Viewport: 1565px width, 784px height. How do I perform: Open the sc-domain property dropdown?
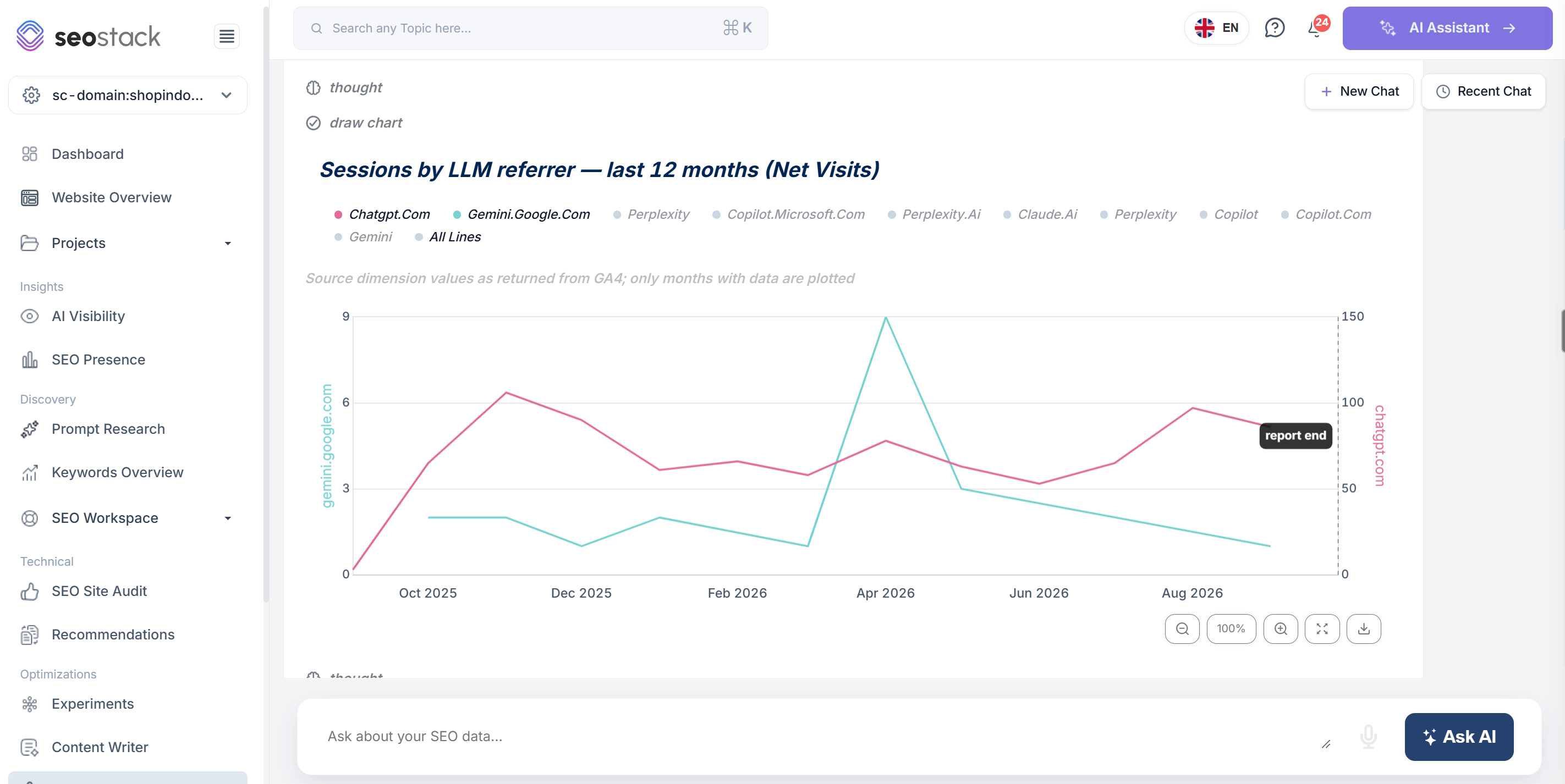[128, 95]
